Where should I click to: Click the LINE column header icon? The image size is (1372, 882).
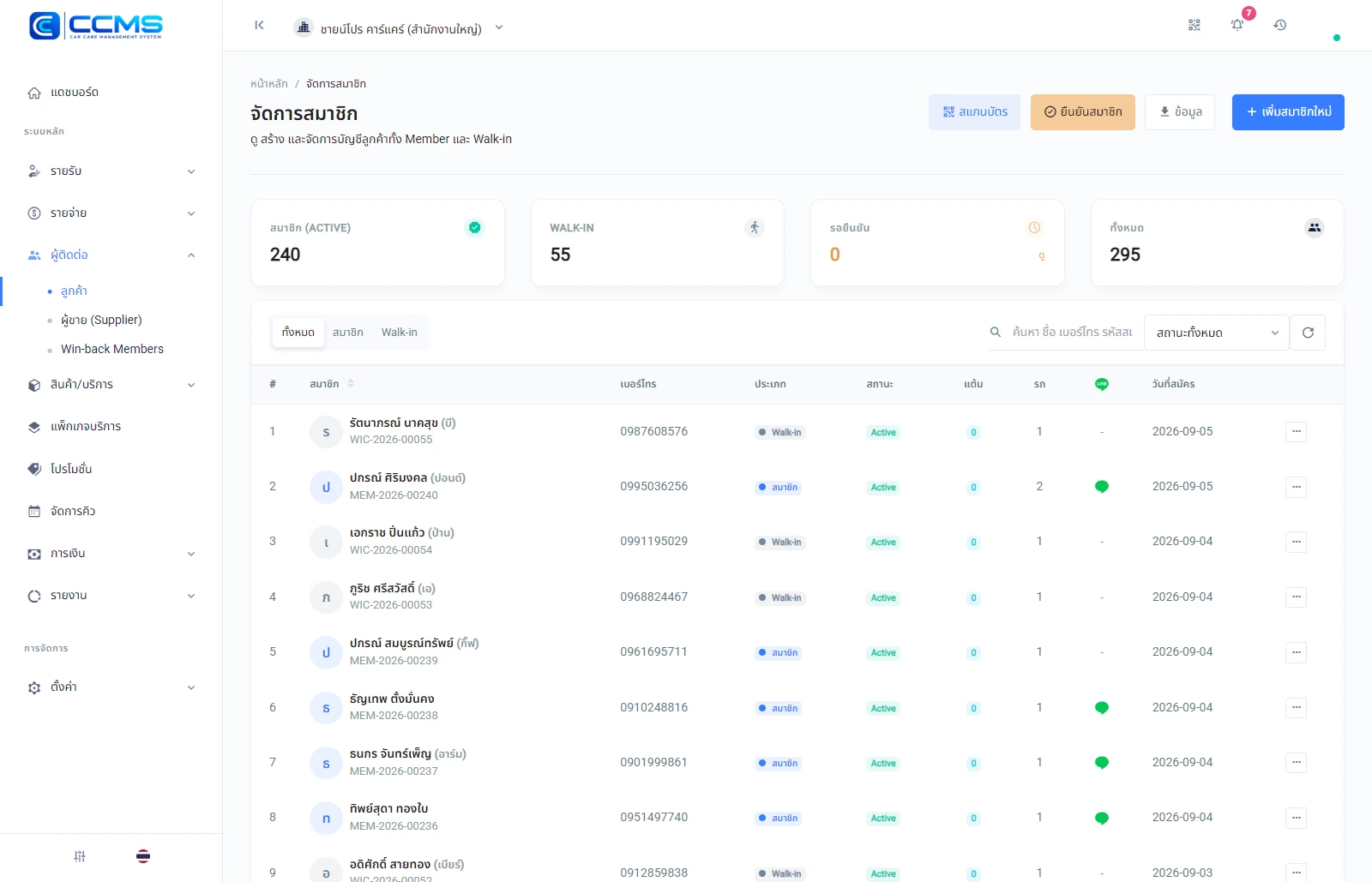[x=1102, y=384]
